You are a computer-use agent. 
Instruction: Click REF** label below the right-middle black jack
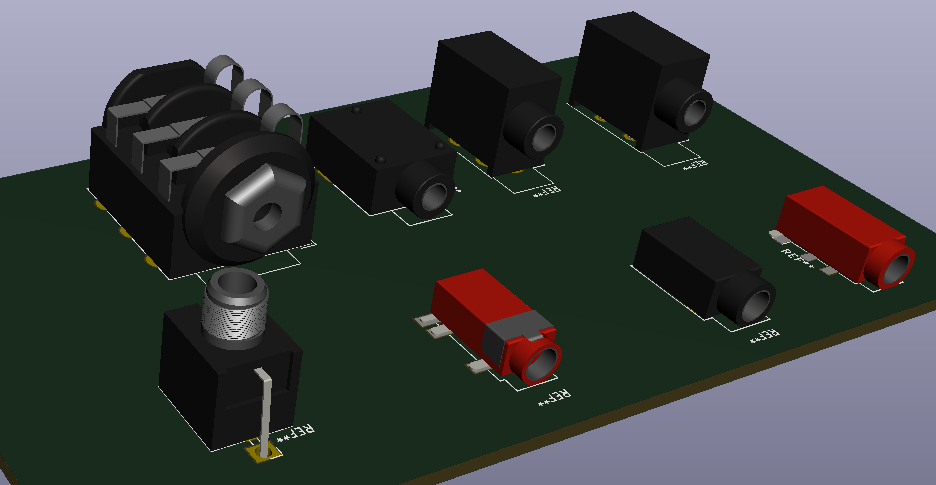point(763,336)
